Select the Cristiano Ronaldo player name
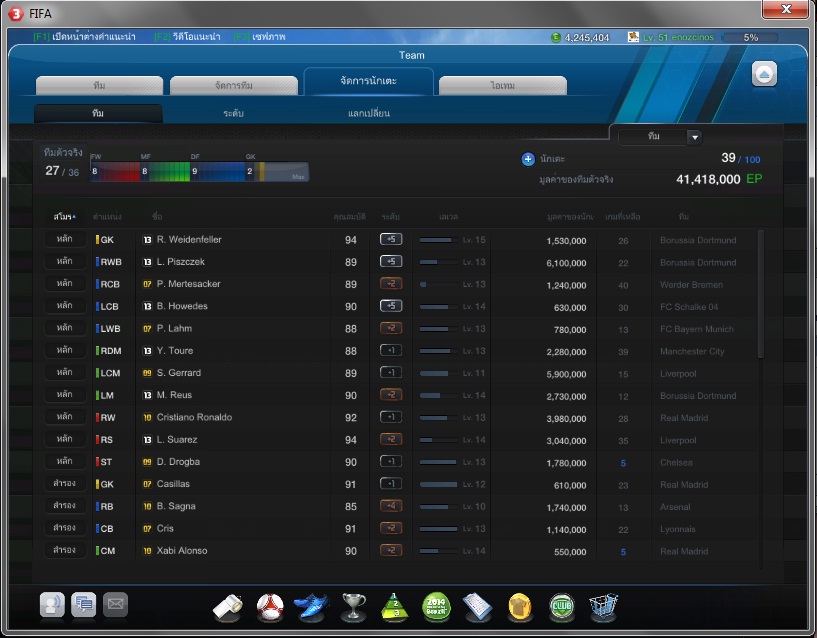Image resolution: width=817 pixels, height=638 pixels. 194,417
